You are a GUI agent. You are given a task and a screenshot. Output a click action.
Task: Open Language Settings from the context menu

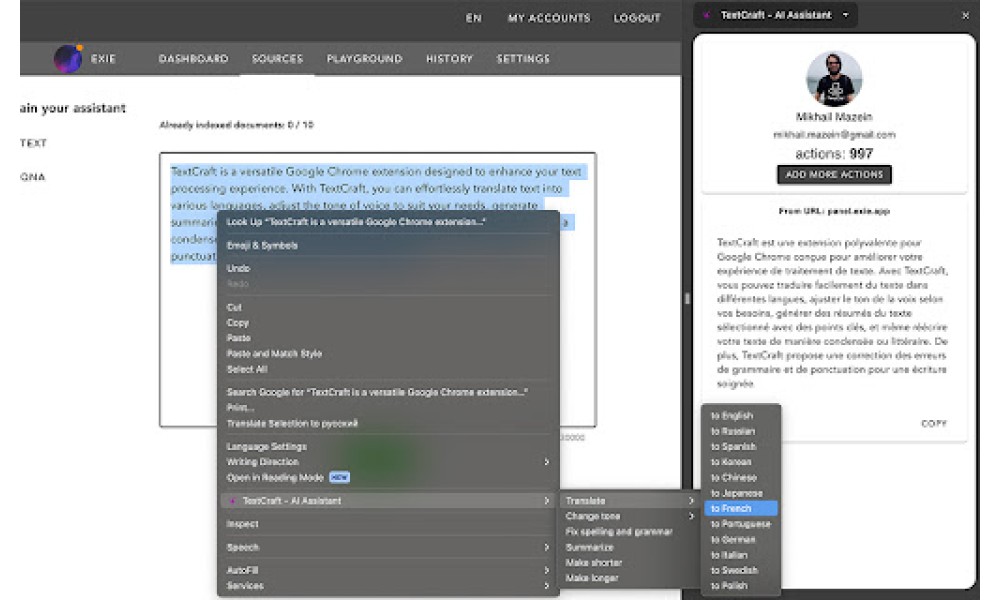coord(388,446)
